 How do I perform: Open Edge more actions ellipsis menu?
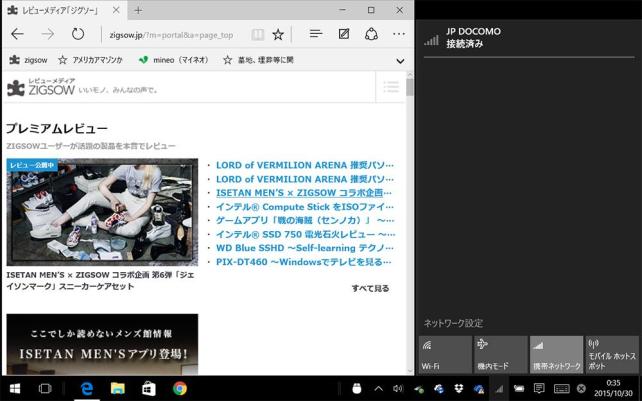(399, 34)
